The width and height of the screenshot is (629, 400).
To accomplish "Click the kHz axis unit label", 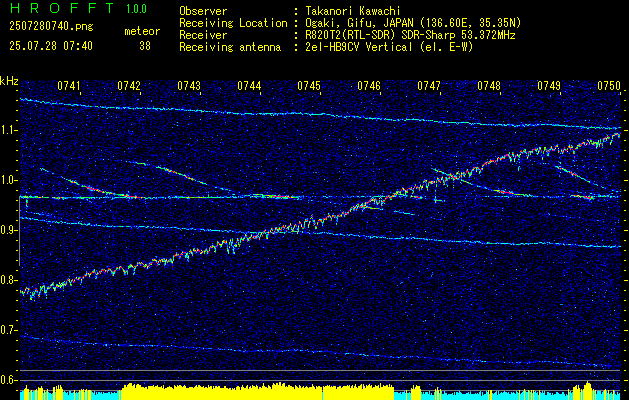I will click(9, 81).
